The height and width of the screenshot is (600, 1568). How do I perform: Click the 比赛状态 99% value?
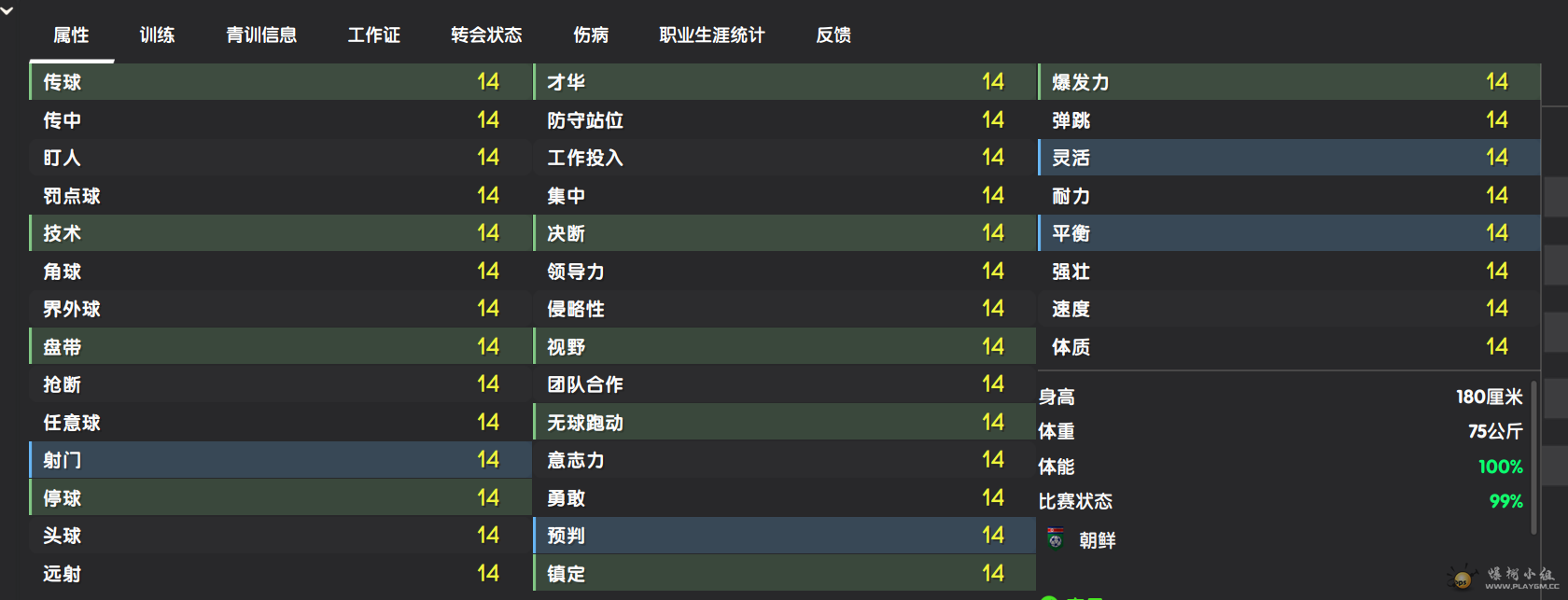point(1505,501)
